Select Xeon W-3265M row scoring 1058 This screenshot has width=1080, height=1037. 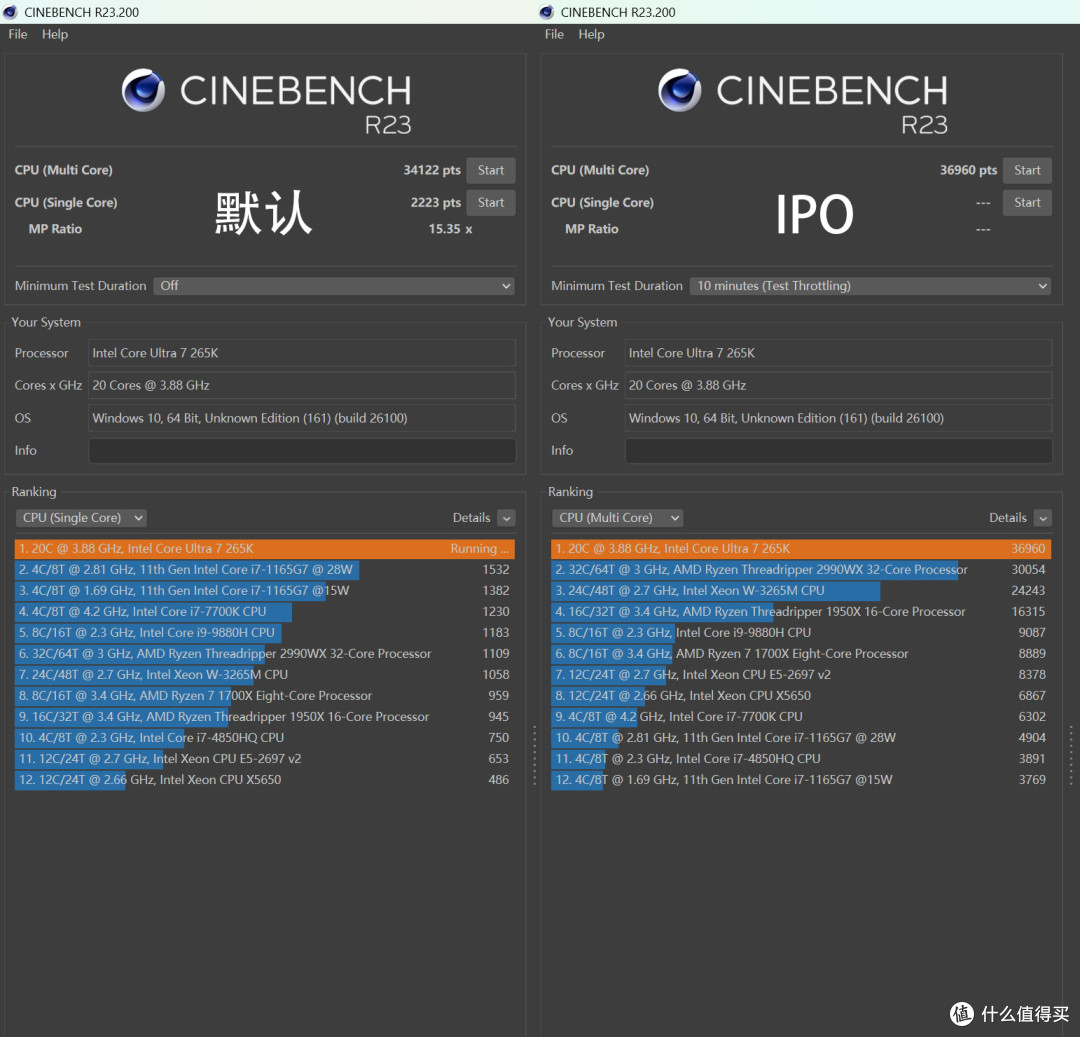[264, 675]
